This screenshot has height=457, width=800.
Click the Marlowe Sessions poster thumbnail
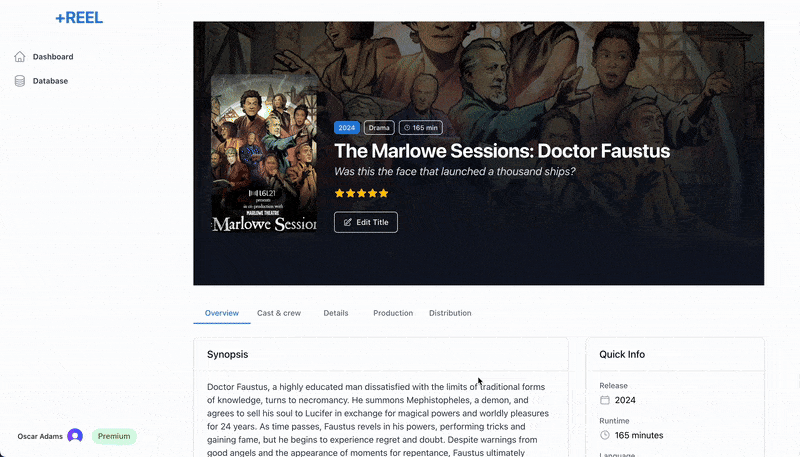pyautogui.click(x=264, y=154)
